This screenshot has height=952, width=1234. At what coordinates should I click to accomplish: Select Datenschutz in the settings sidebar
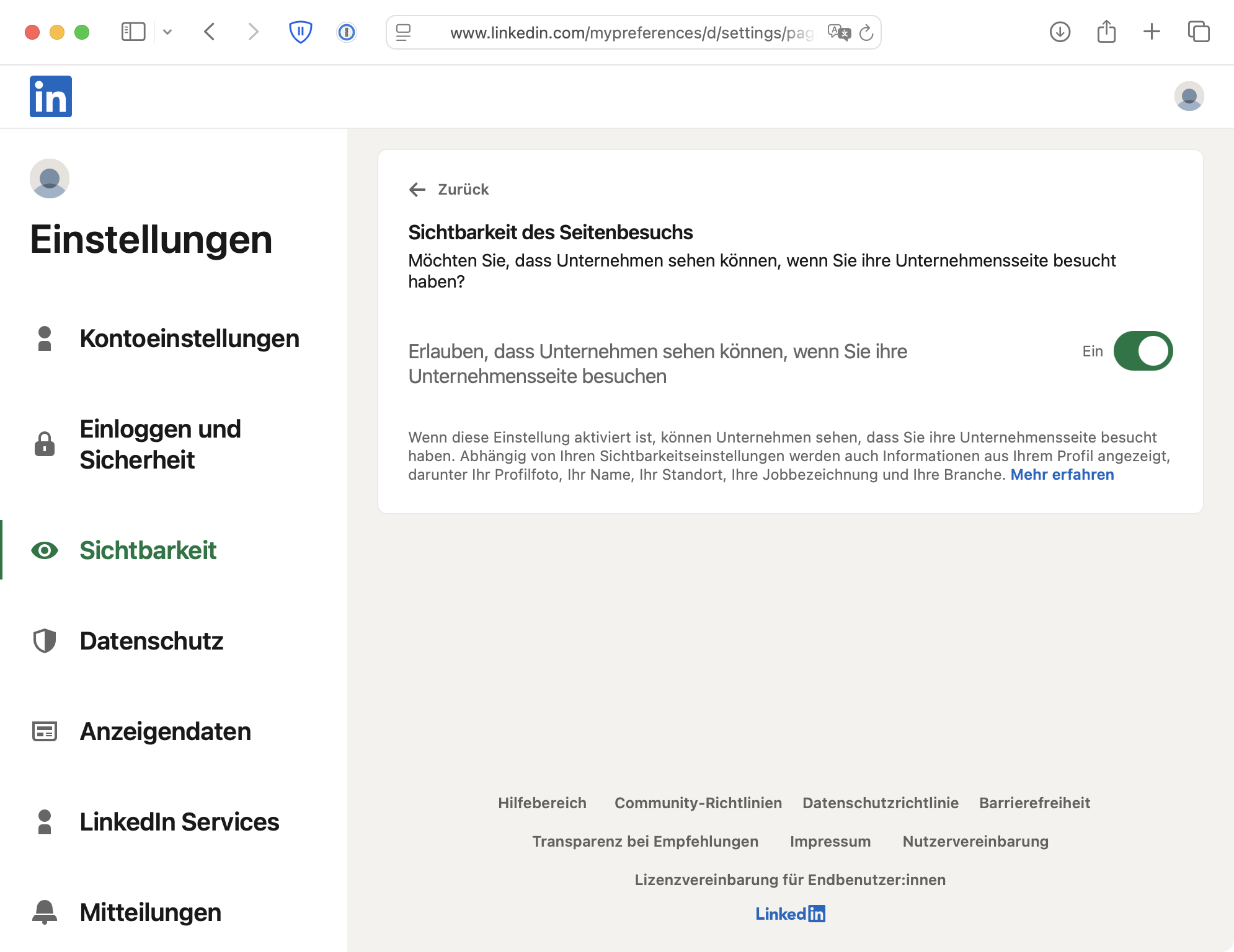tap(151, 641)
